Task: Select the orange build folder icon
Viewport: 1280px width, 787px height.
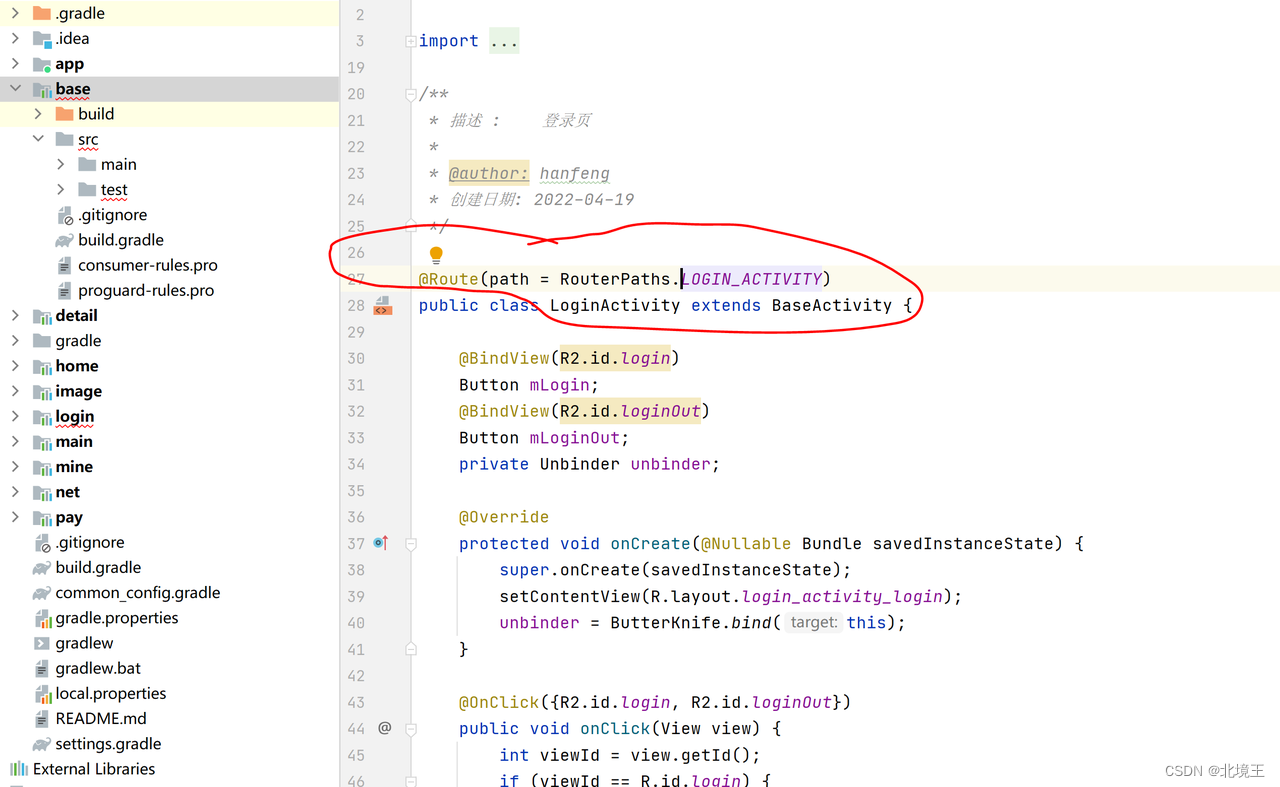Action: tap(65, 114)
